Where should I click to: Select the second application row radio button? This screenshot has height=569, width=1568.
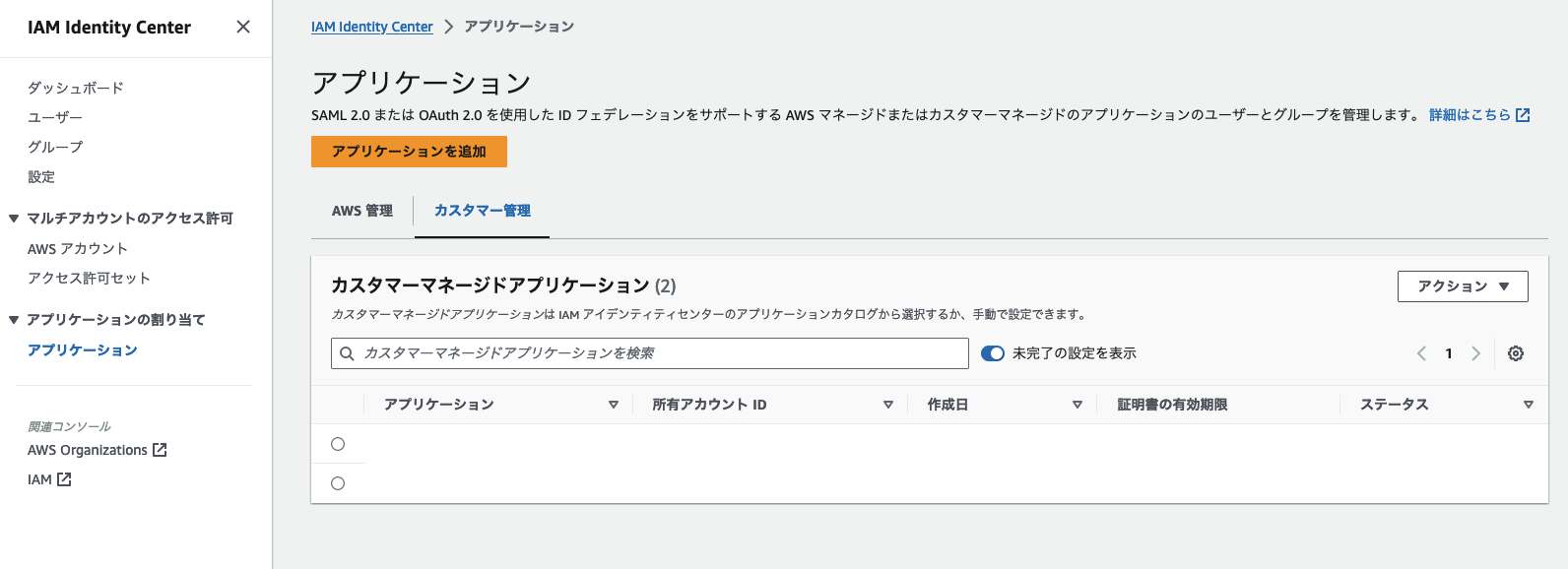point(338,483)
